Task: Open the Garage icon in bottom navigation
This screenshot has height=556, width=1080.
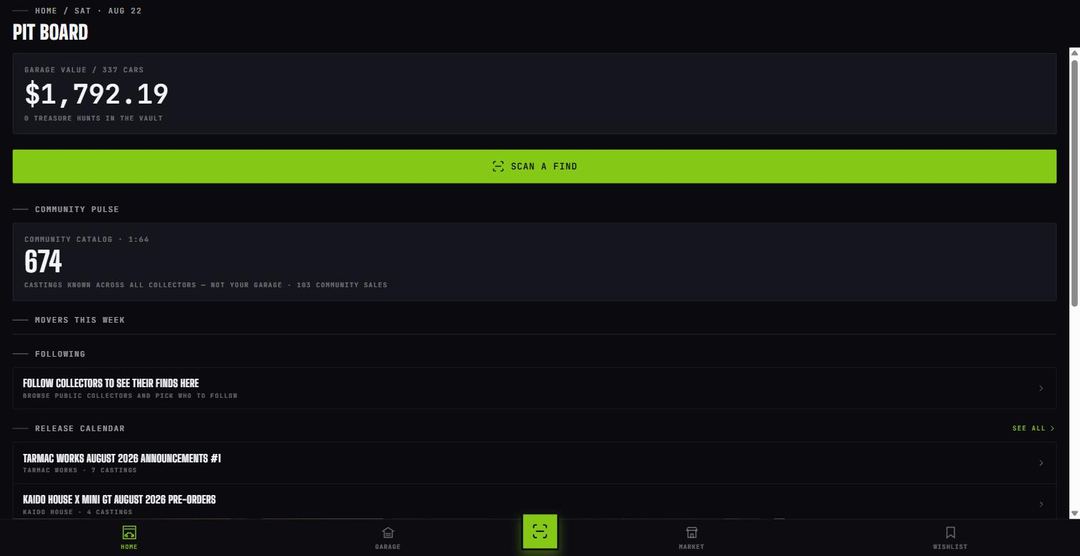Action: pos(388,533)
